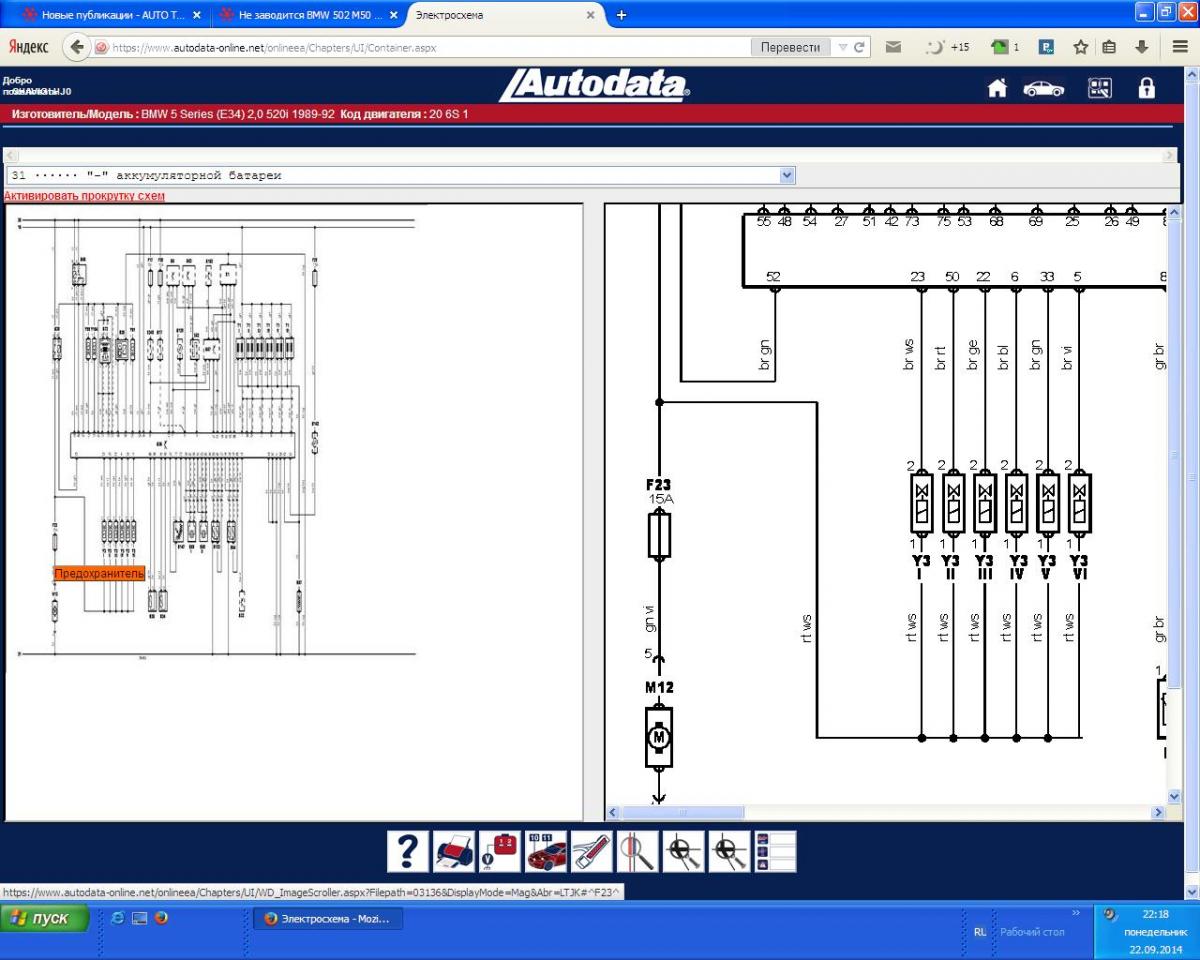Viewport: 1200px width, 960px height.
Task: Open a new browser tab
Action: point(621,15)
